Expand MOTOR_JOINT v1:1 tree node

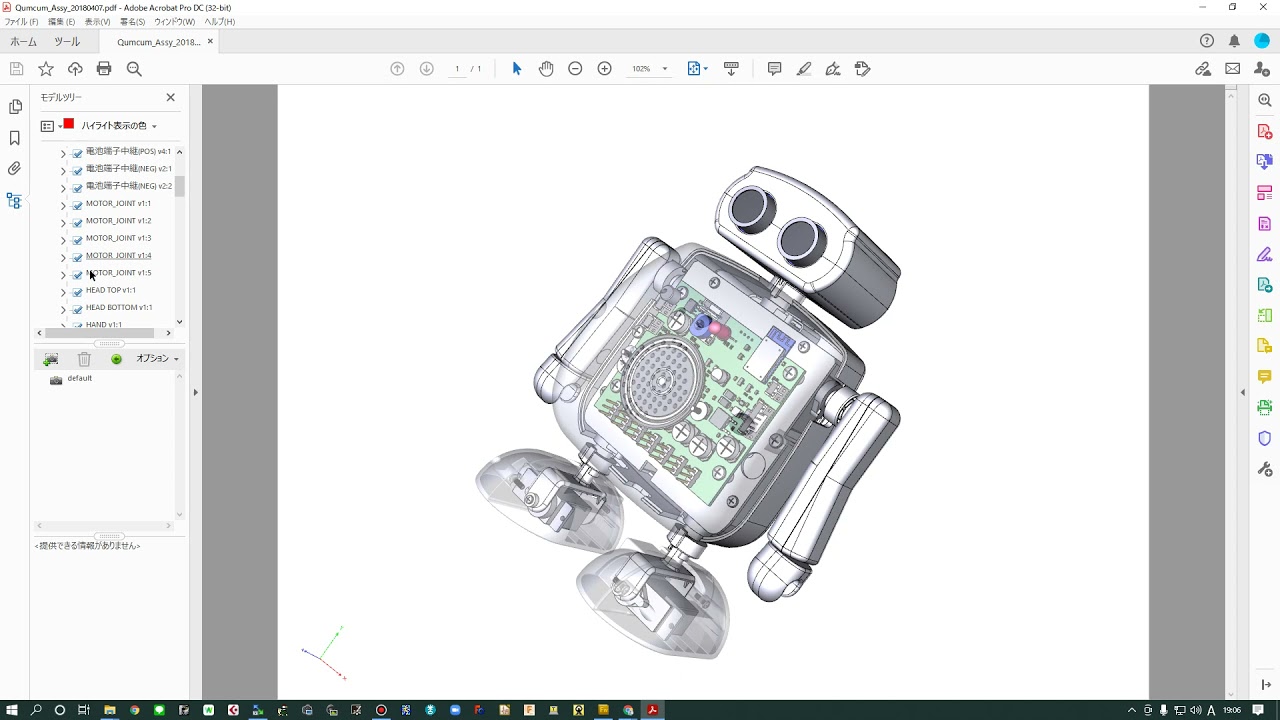[x=63, y=205]
